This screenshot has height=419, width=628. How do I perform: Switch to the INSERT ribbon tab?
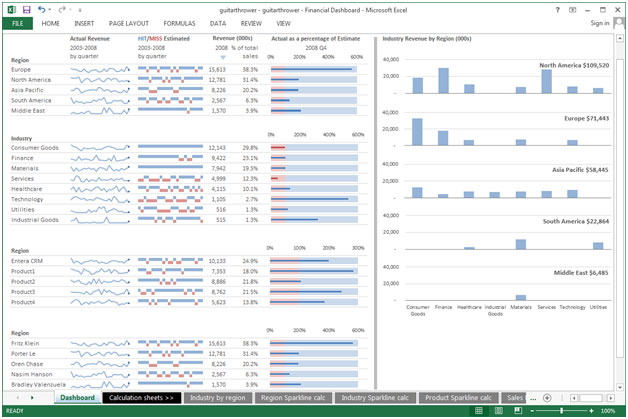tap(84, 24)
